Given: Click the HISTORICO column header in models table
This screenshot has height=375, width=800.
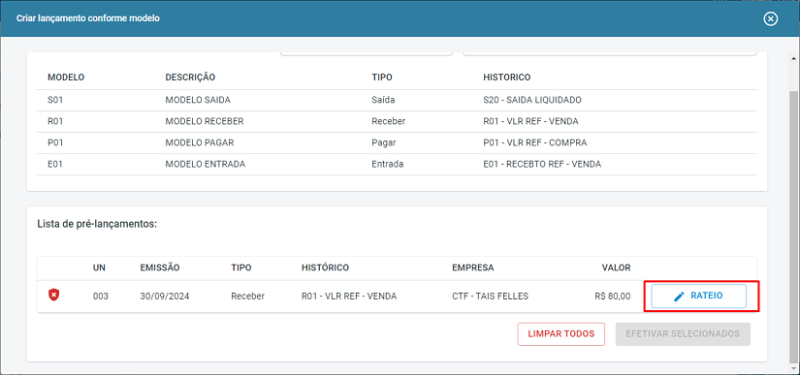Looking at the screenshot, I should tap(507, 78).
